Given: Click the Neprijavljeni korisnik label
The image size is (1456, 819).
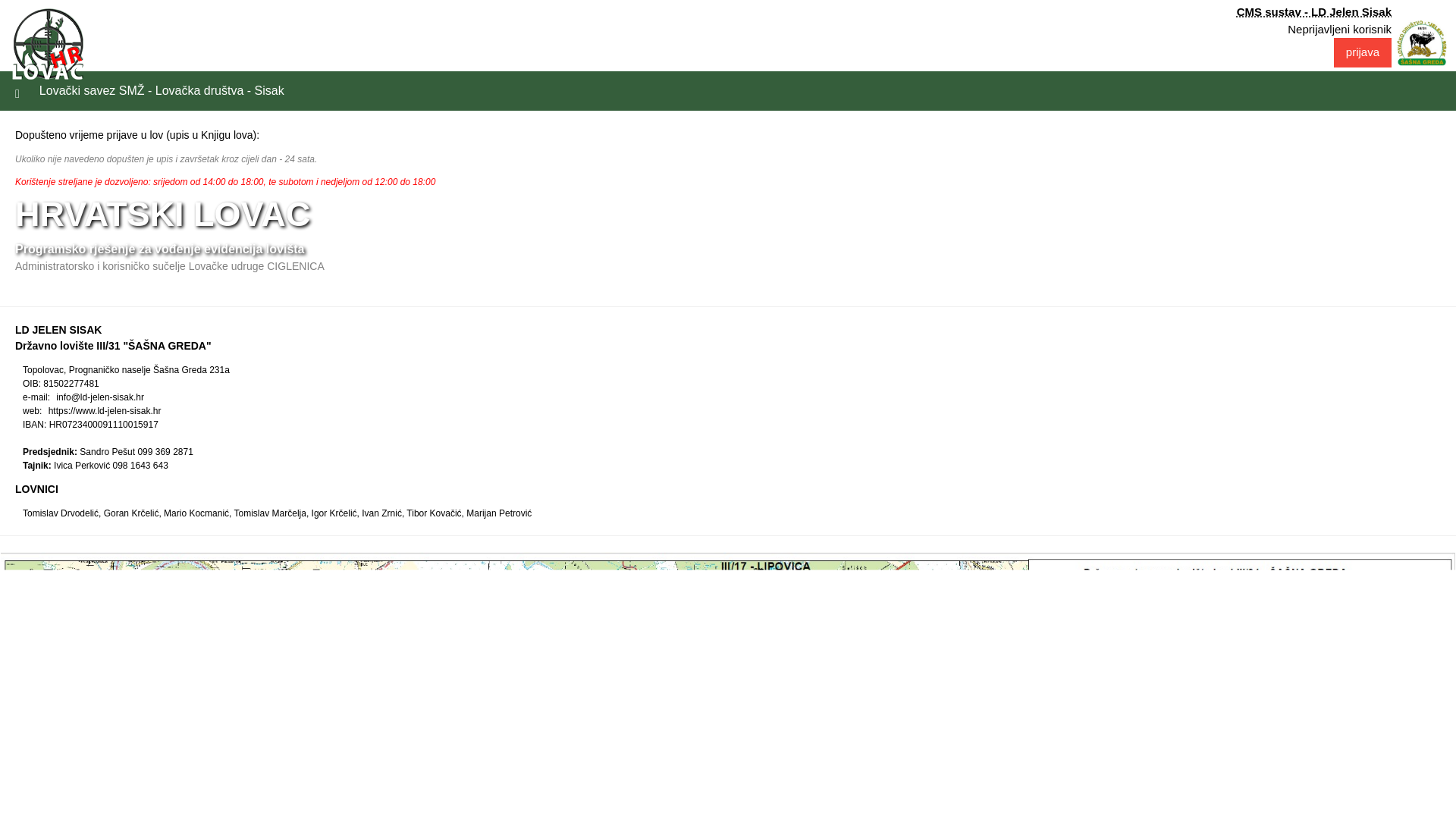Looking at the screenshot, I should pyautogui.click(x=1339, y=30).
